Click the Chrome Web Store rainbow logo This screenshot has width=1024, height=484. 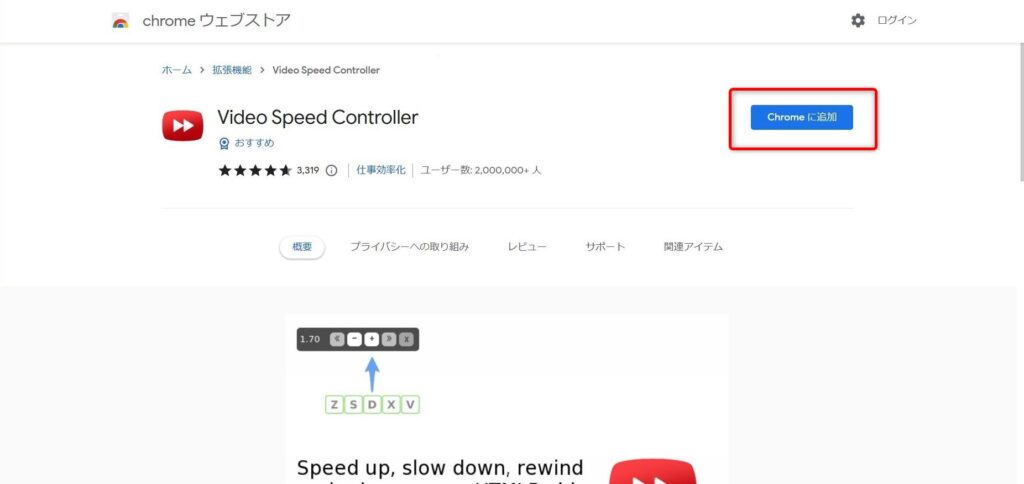point(120,21)
